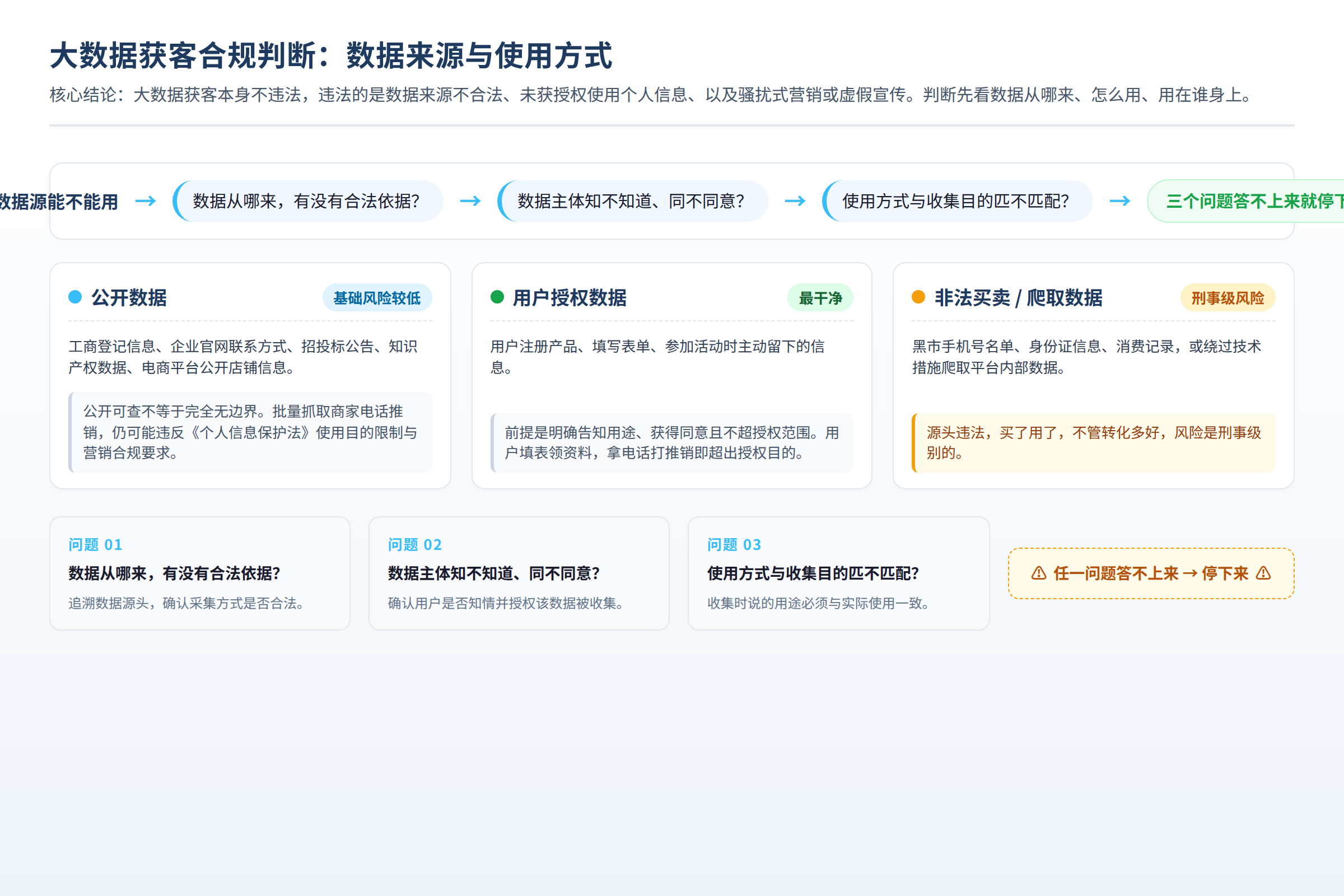This screenshot has width=1344, height=896.
Task: Click the 用户授权数据 card heading
Action: click(x=570, y=298)
